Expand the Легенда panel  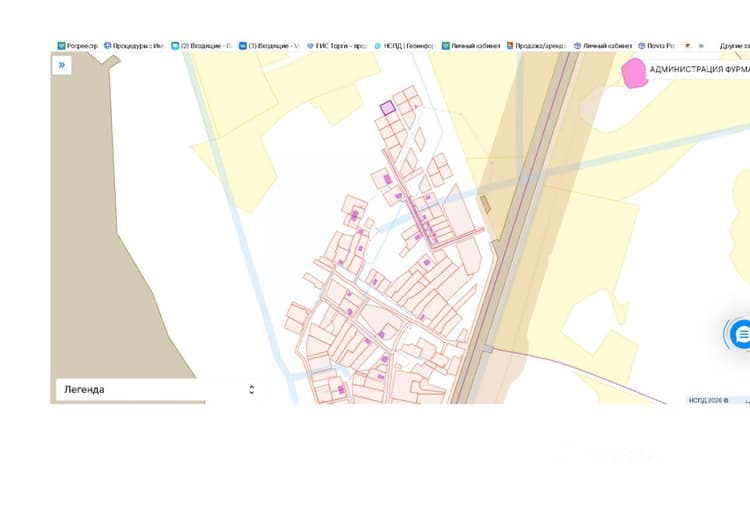pos(159,389)
